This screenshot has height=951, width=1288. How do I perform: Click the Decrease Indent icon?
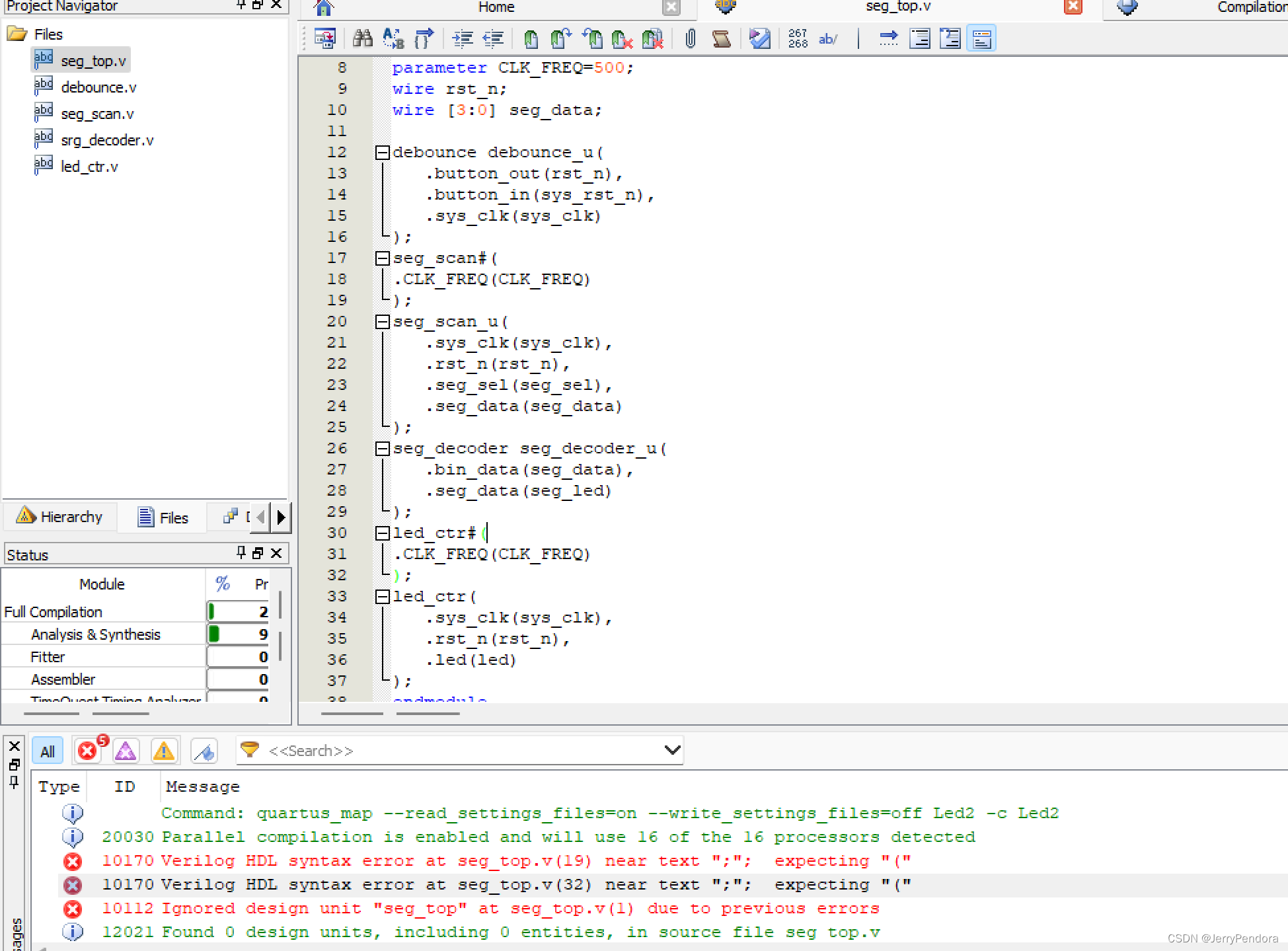pyautogui.click(x=493, y=39)
